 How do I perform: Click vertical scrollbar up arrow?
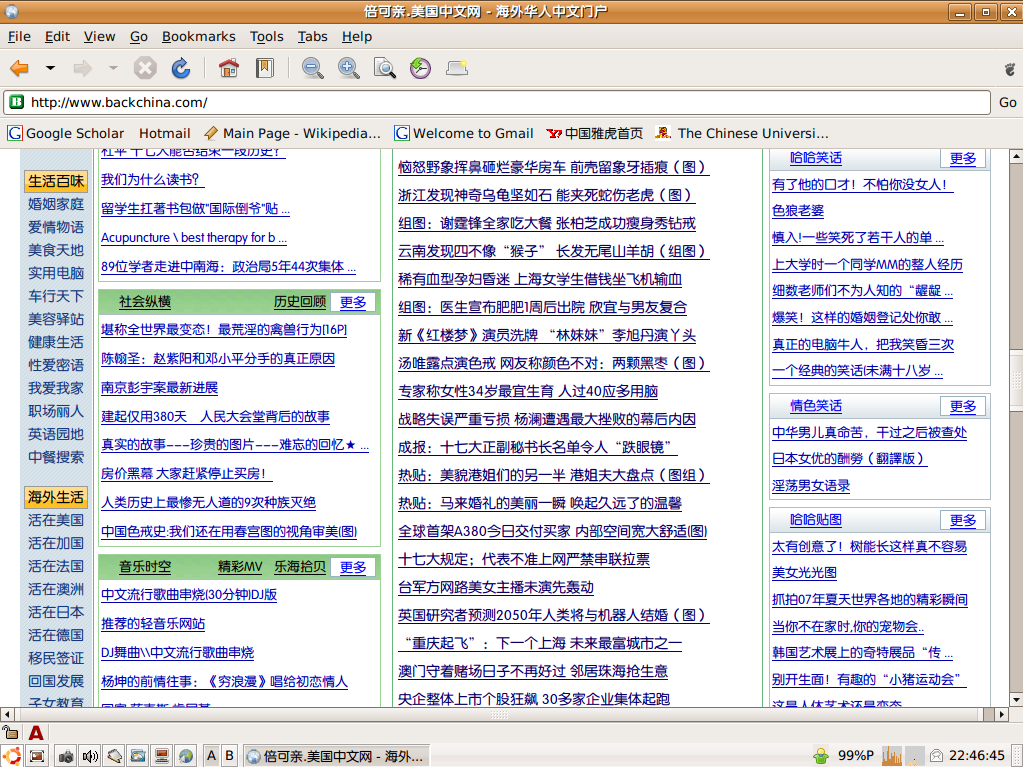click(x=1016, y=156)
